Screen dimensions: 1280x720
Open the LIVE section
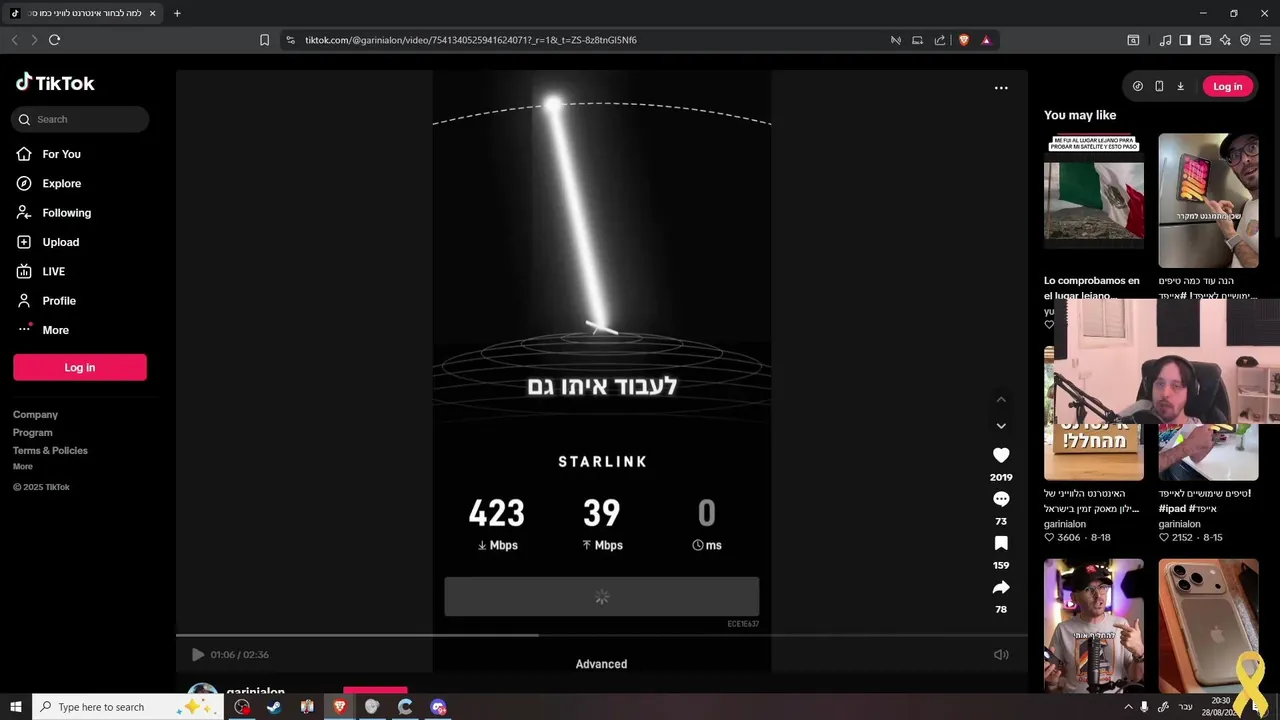pos(53,271)
